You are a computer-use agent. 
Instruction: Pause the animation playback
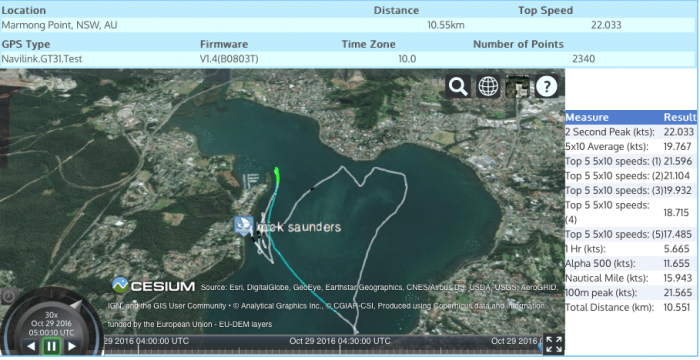51,346
